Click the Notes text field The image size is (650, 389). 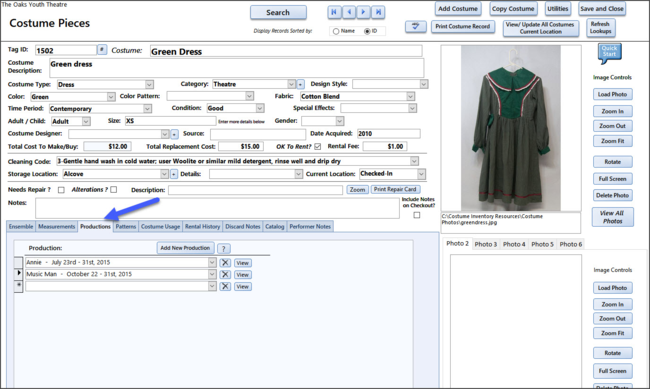click(x=217, y=208)
